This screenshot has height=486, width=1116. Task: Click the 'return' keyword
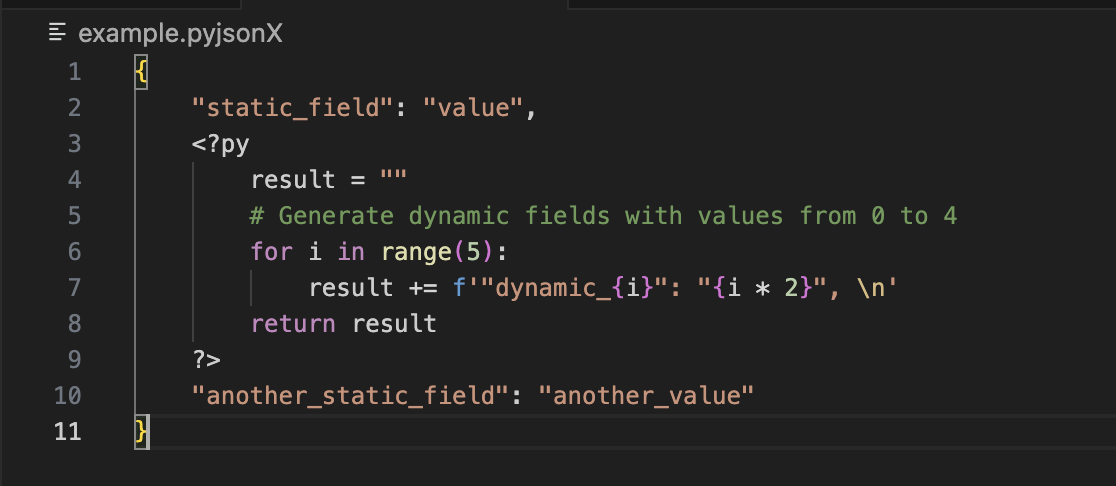(x=294, y=324)
